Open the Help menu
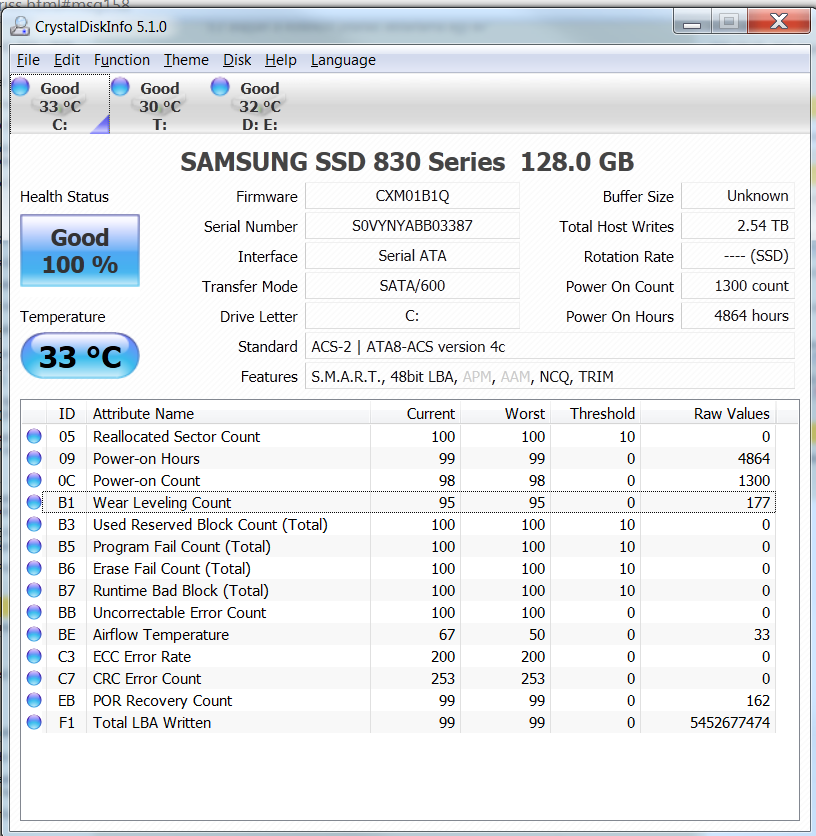816x836 pixels. pyautogui.click(x=281, y=60)
